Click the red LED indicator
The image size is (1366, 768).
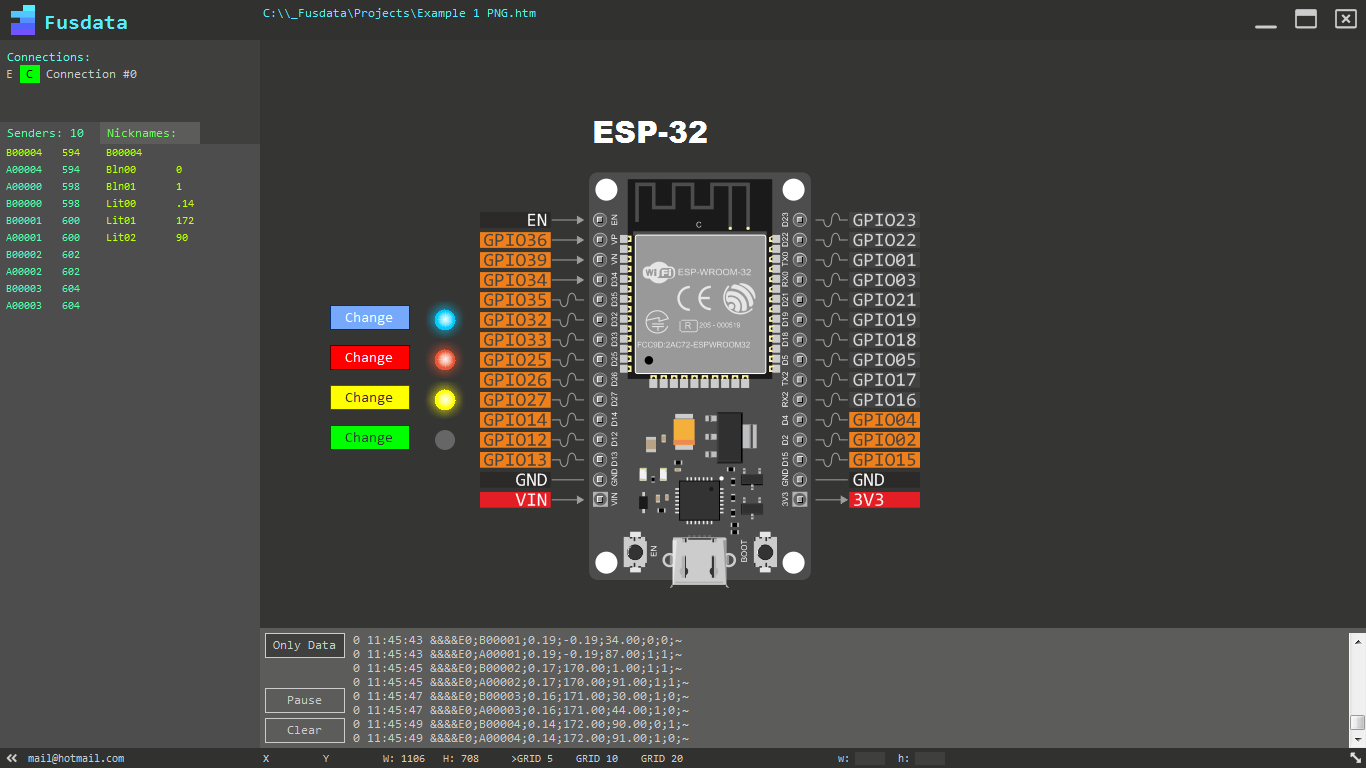[445, 360]
